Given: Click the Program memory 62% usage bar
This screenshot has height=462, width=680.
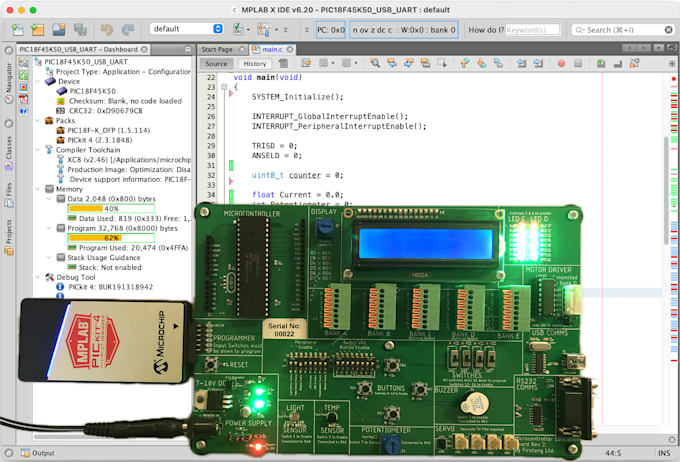Looking at the screenshot, I should coord(111,238).
